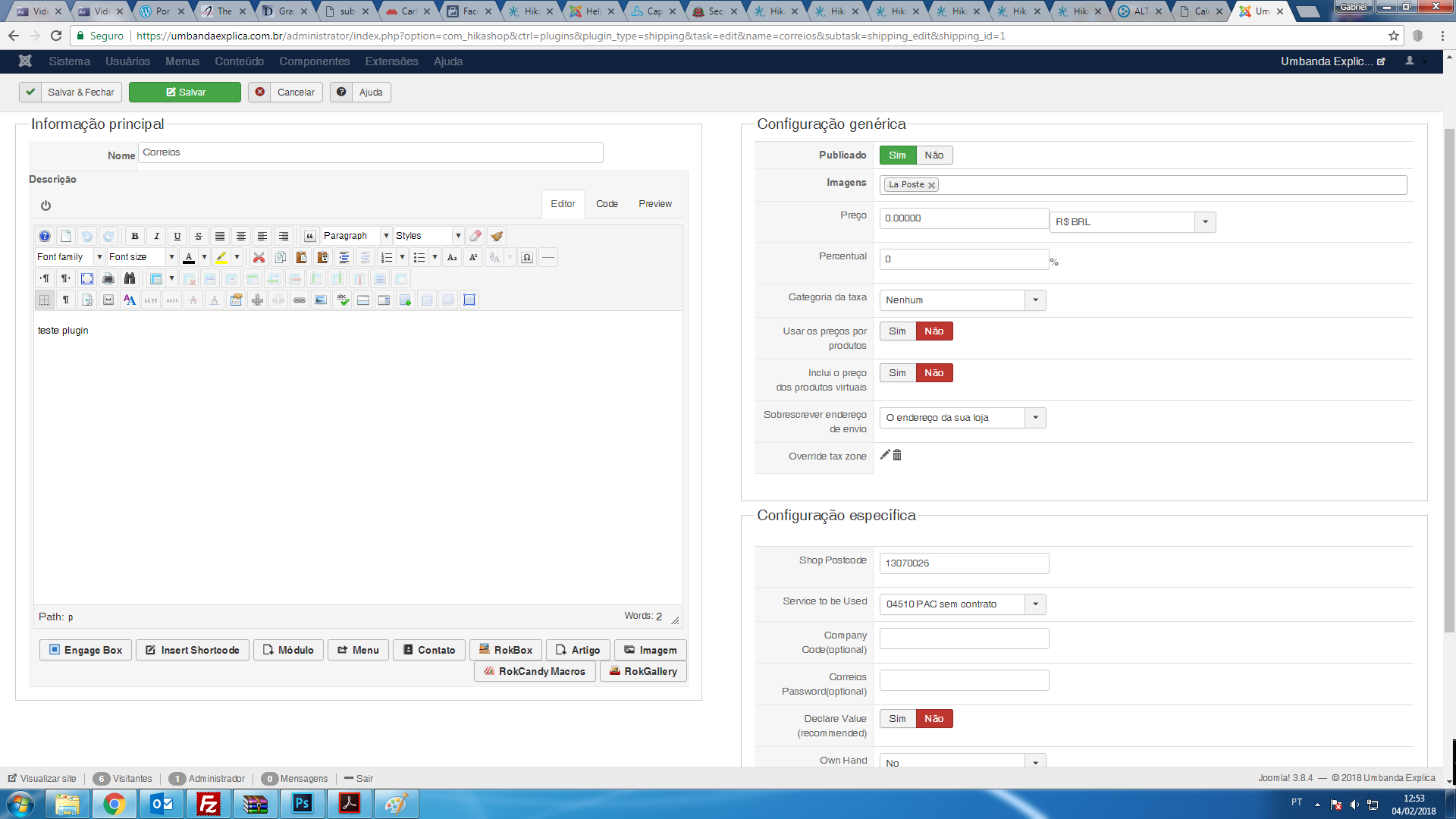Screen dimensions: 1456x819
Task: Click the Salvar & Fechar button
Action: (71, 93)
